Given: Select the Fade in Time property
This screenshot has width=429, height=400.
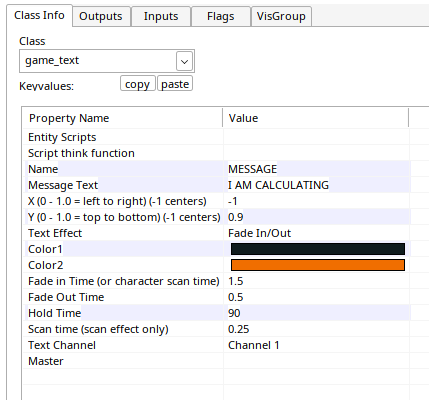Looking at the screenshot, I should (124, 281).
